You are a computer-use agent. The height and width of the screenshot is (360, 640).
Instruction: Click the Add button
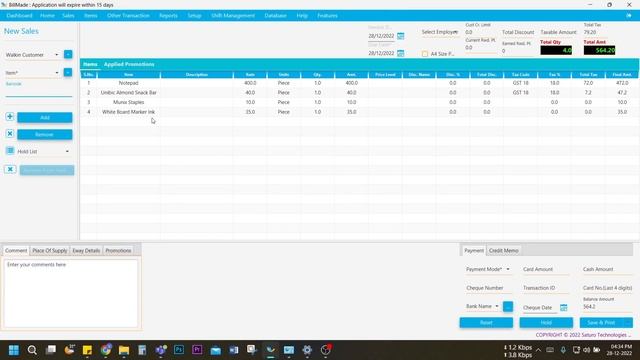tap(45, 118)
